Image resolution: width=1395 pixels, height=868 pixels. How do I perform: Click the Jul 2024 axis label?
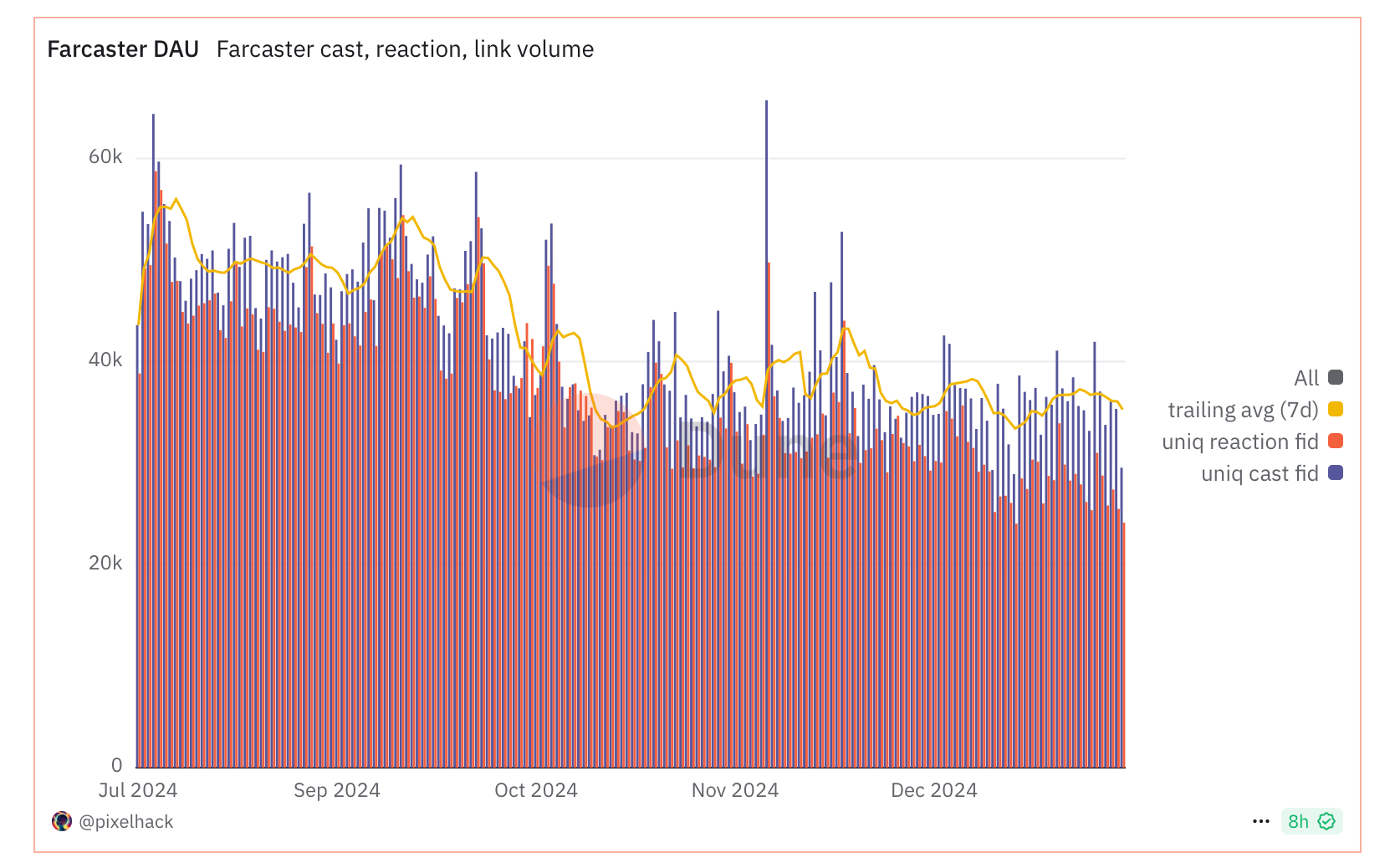point(138,790)
